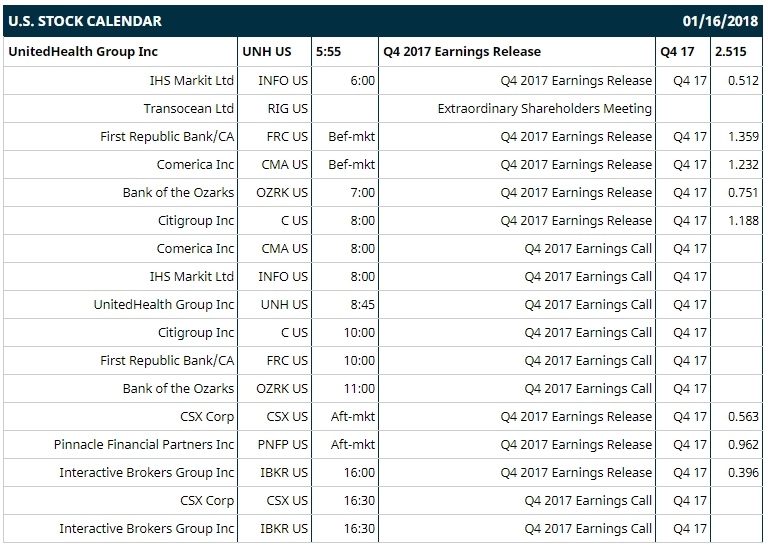Select Interactive Brokers Group Inc 16:30 row

pyautogui.click(x=146, y=528)
